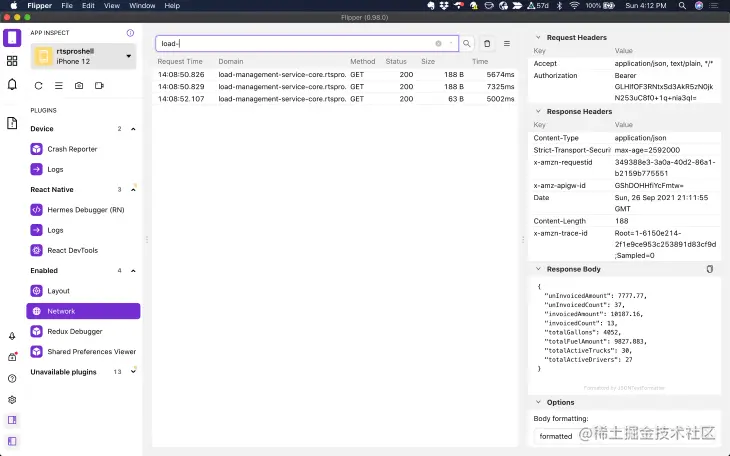Click the Wi-Fi status icon

pyautogui.click(x=575, y=6)
